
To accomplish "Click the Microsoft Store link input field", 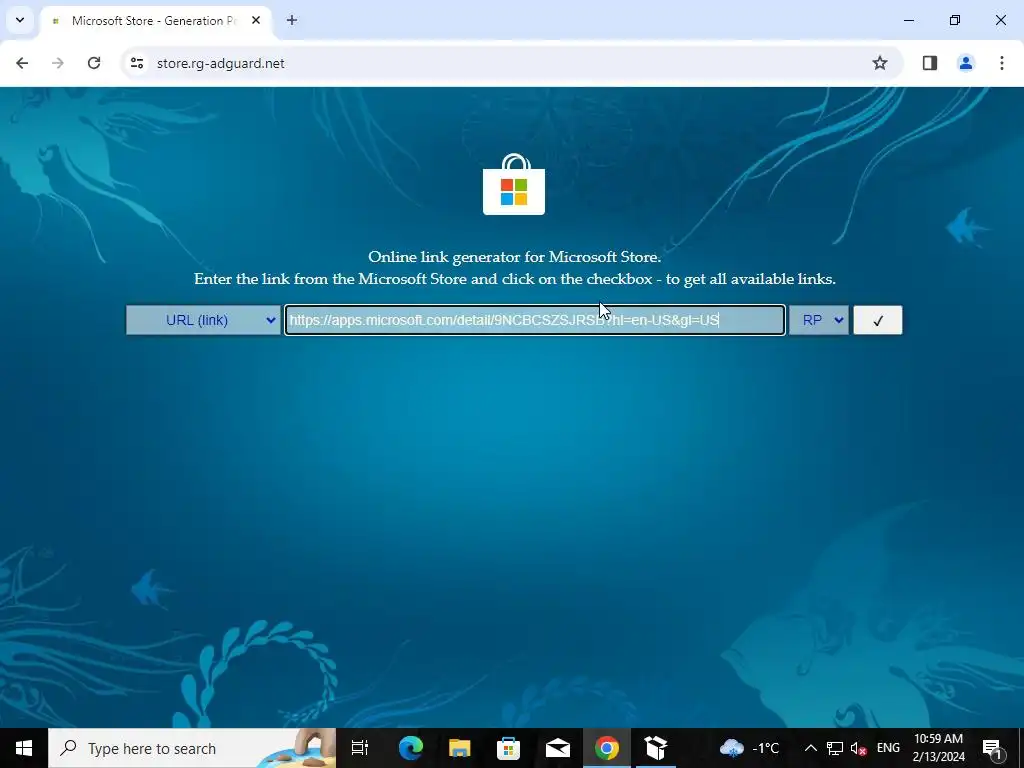I will point(535,320).
